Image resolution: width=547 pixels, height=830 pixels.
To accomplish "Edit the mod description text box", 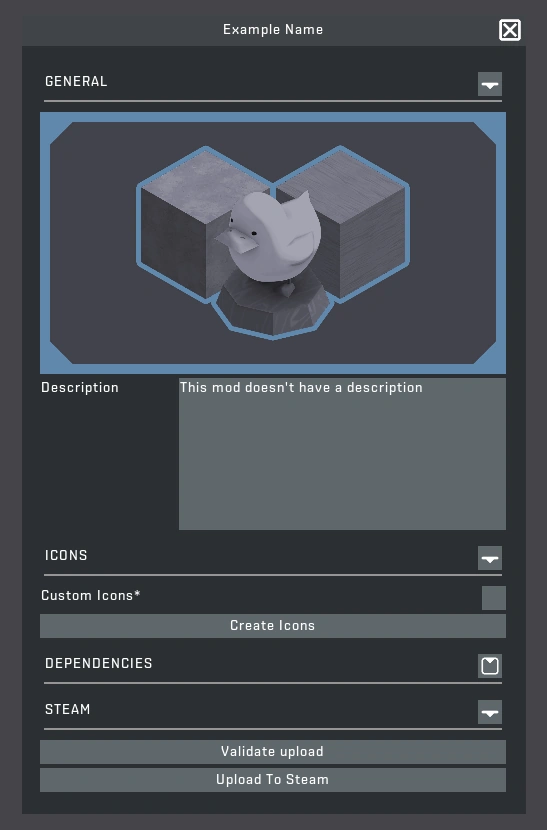I will (342, 454).
